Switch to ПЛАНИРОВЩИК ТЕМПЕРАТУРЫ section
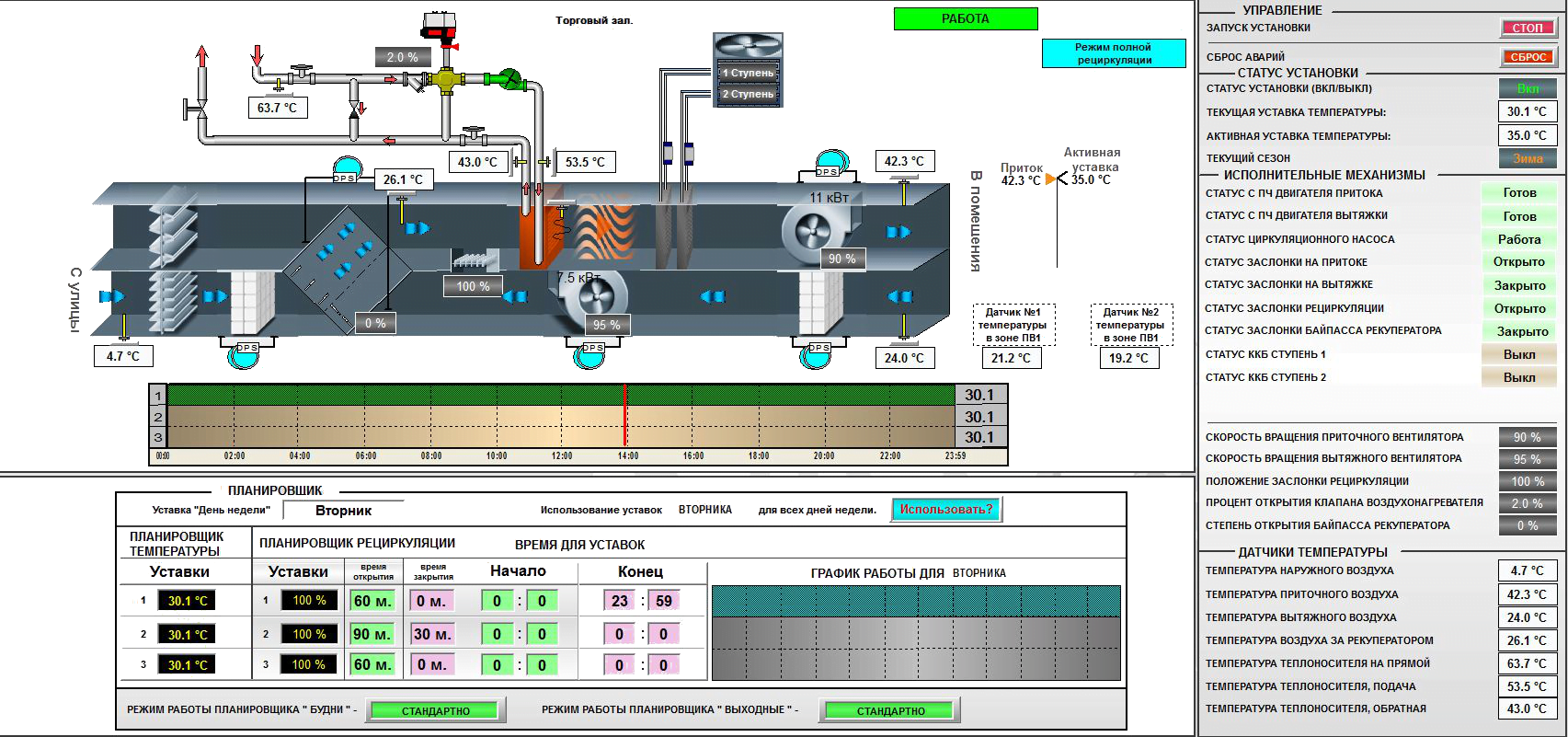The height and width of the screenshot is (737, 1568). pyautogui.click(x=177, y=544)
